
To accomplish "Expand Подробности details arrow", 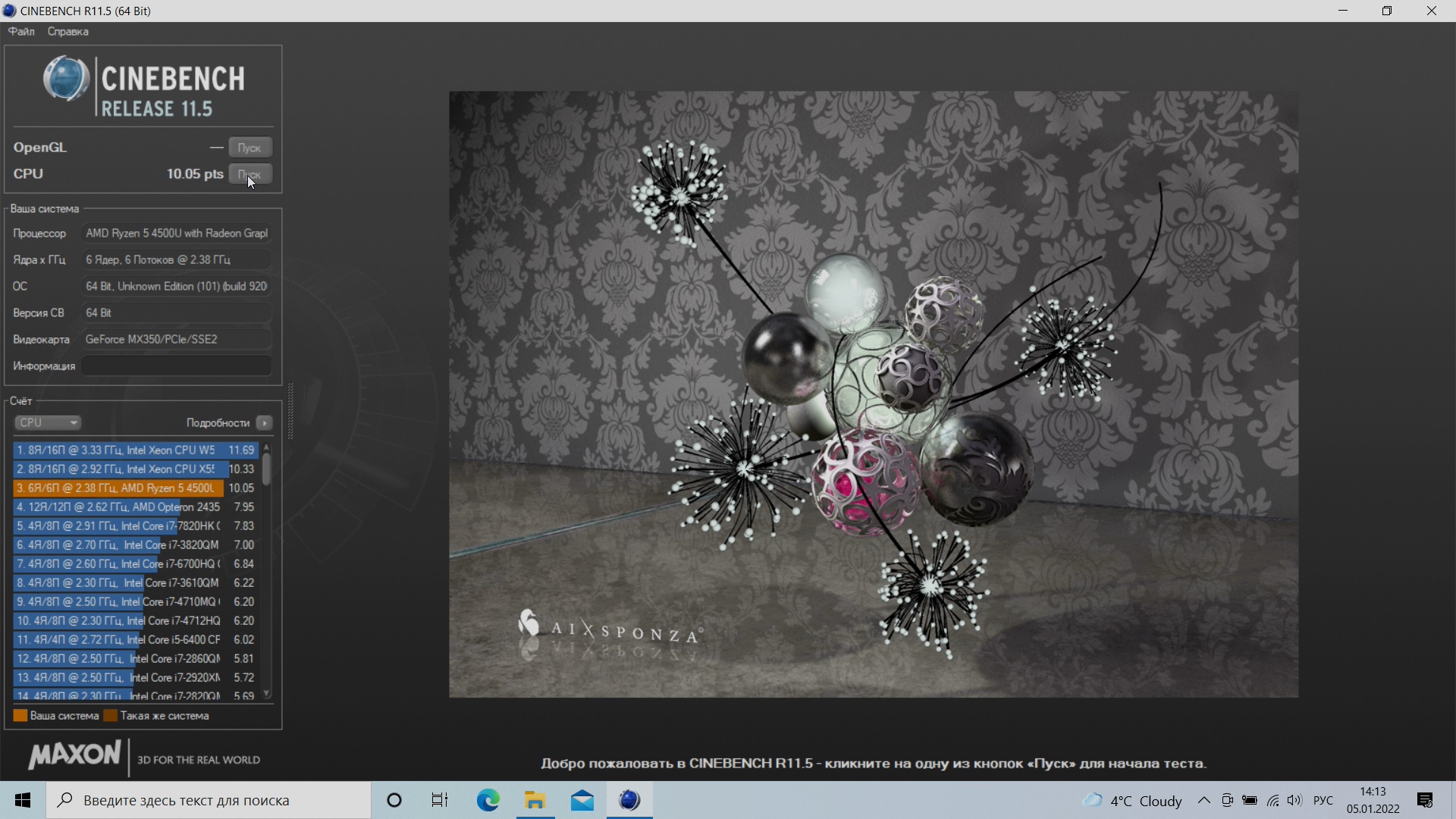I will 265,422.
